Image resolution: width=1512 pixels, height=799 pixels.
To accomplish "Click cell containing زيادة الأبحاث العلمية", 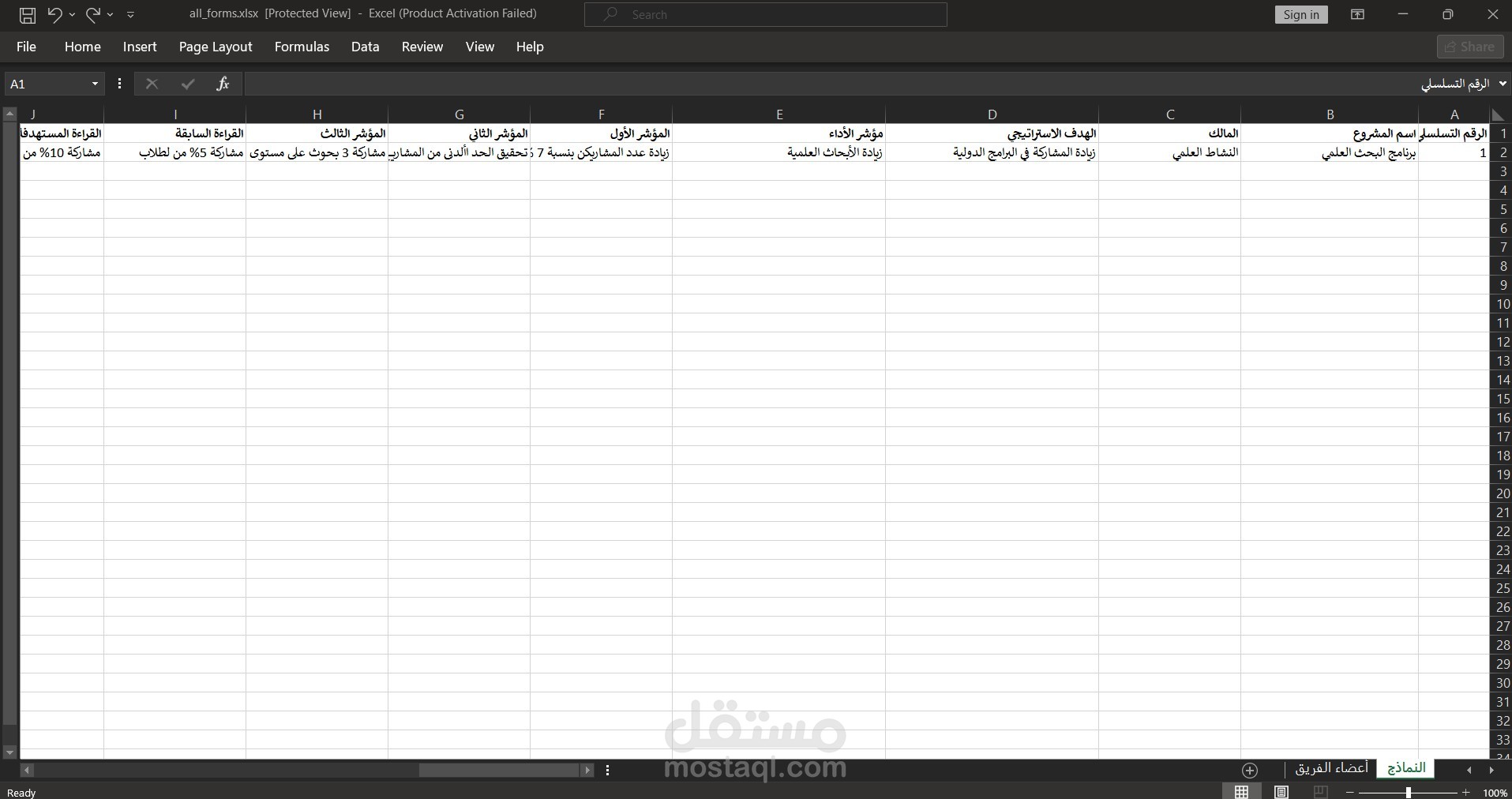I will 779,152.
